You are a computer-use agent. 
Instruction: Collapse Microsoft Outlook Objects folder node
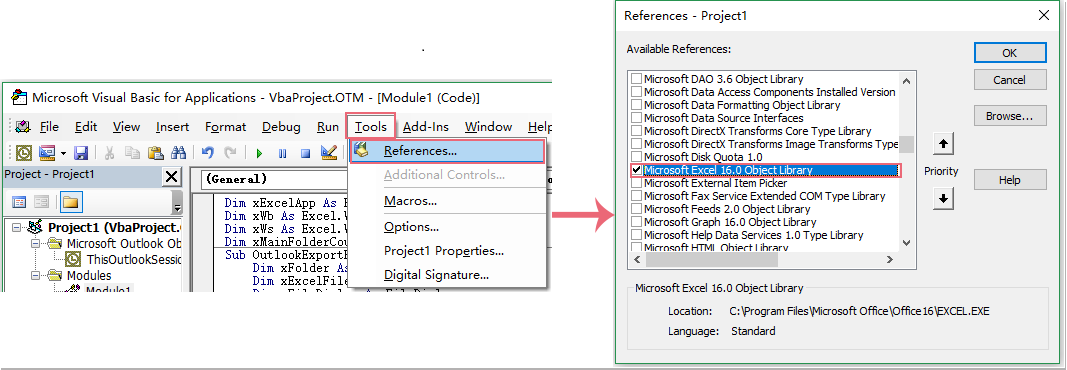(x=34, y=243)
